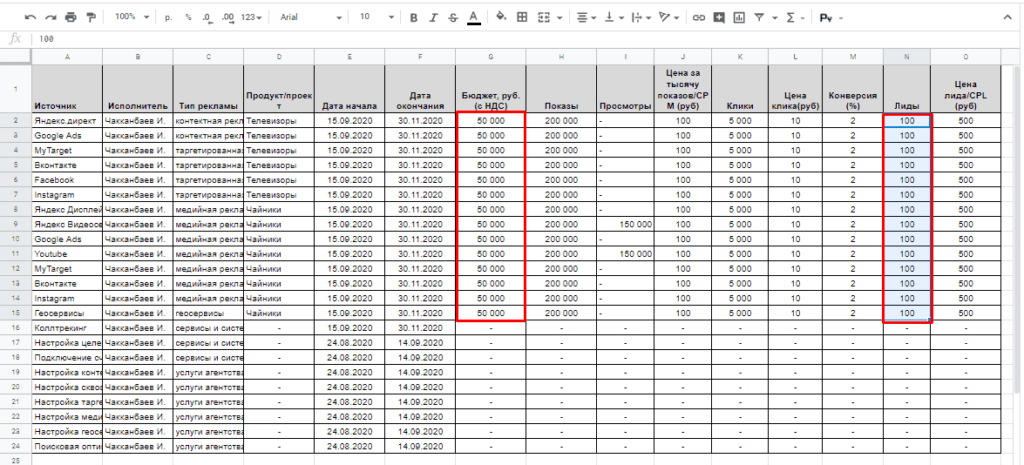Expand the merge cells options arrow
Image resolution: width=1024 pixels, height=465 pixels.
pos(560,18)
